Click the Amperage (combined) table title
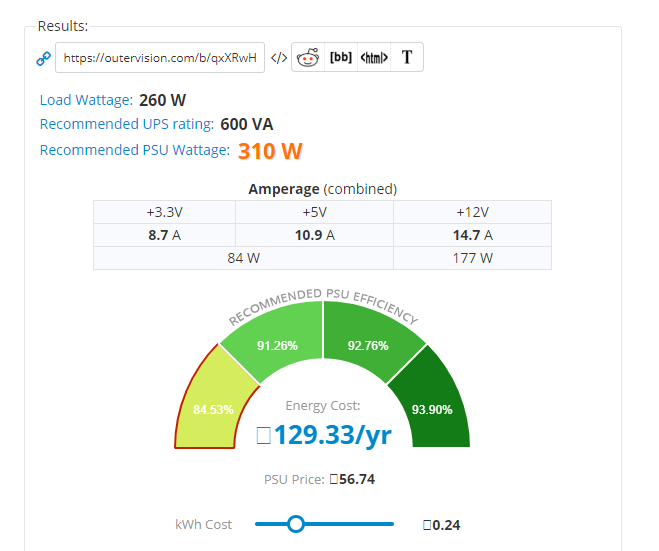 (x=323, y=189)
